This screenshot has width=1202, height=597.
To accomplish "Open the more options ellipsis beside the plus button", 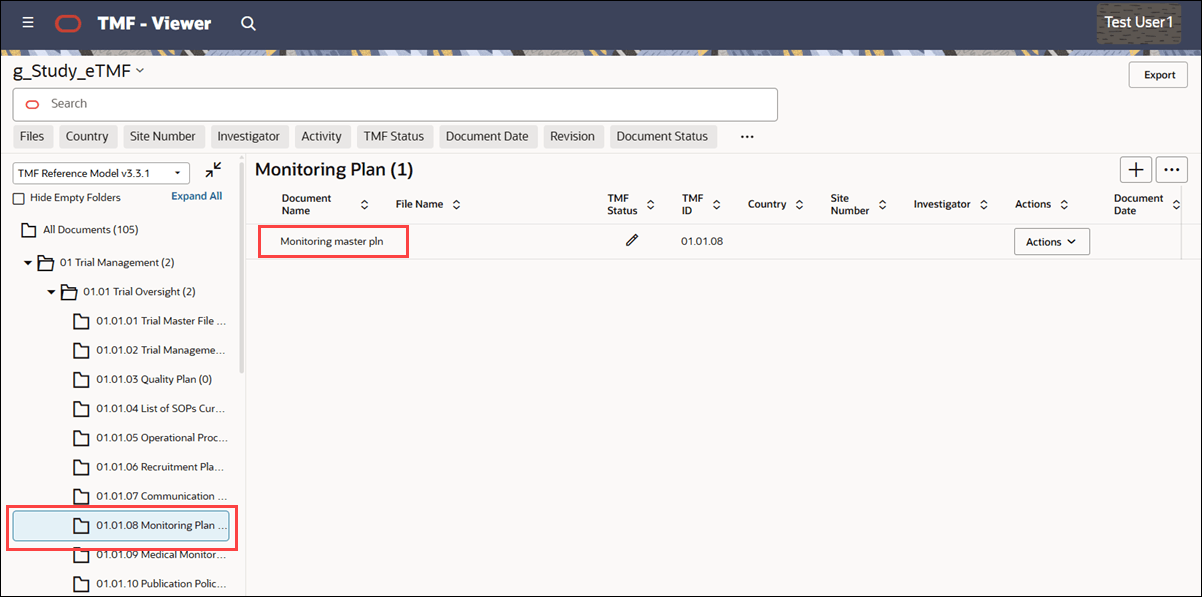I will tap(1172, 169).
